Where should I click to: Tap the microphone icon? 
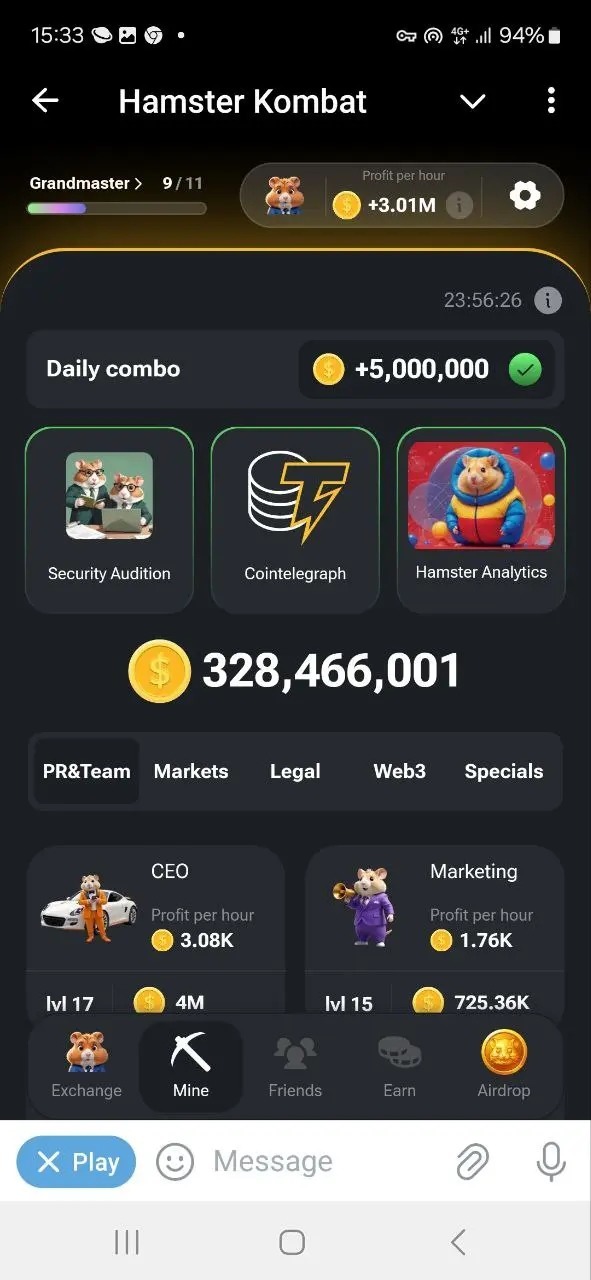[x=550, y=1162]
